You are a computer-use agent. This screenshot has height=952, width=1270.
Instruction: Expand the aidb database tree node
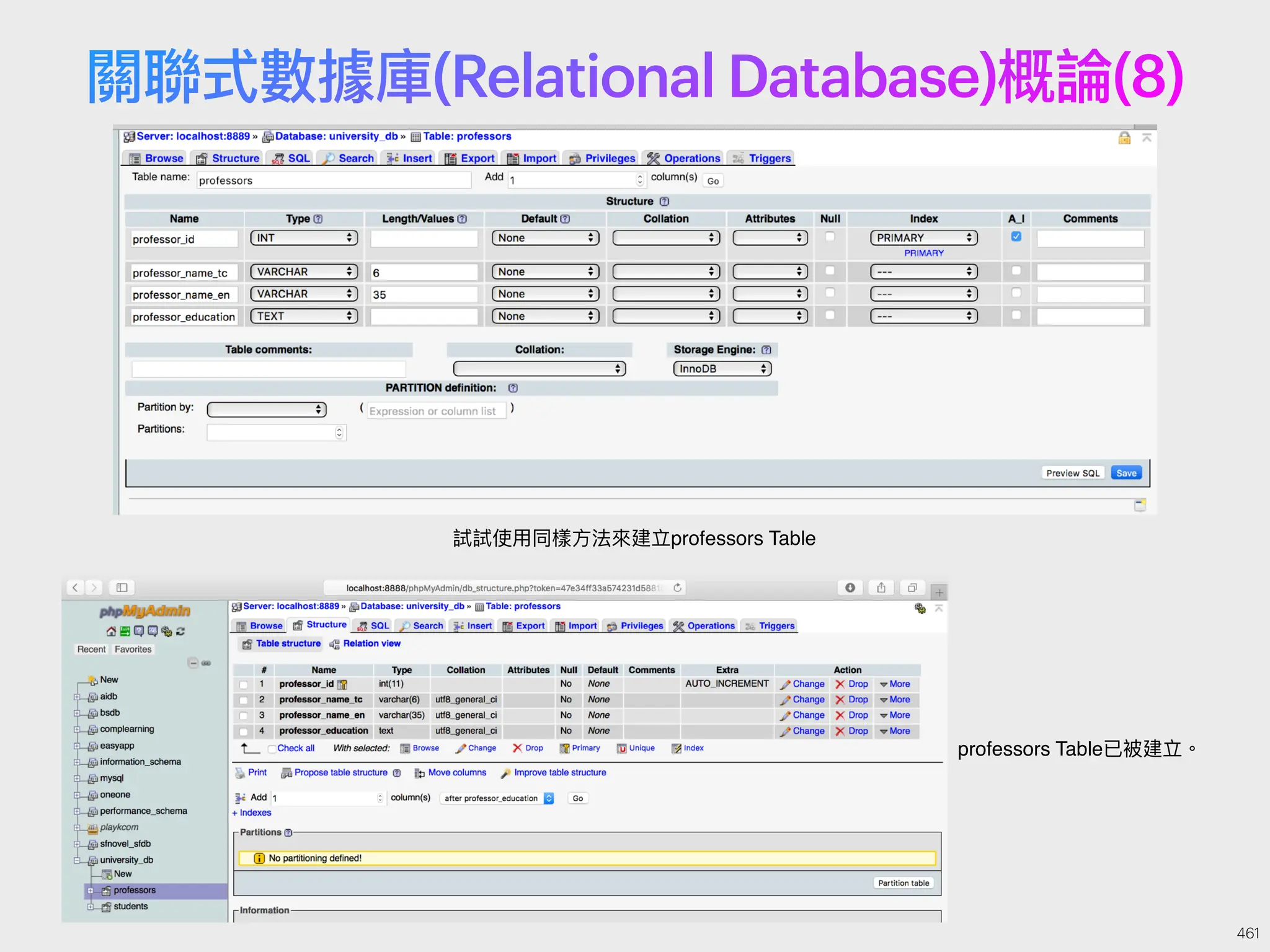[78, 697]
